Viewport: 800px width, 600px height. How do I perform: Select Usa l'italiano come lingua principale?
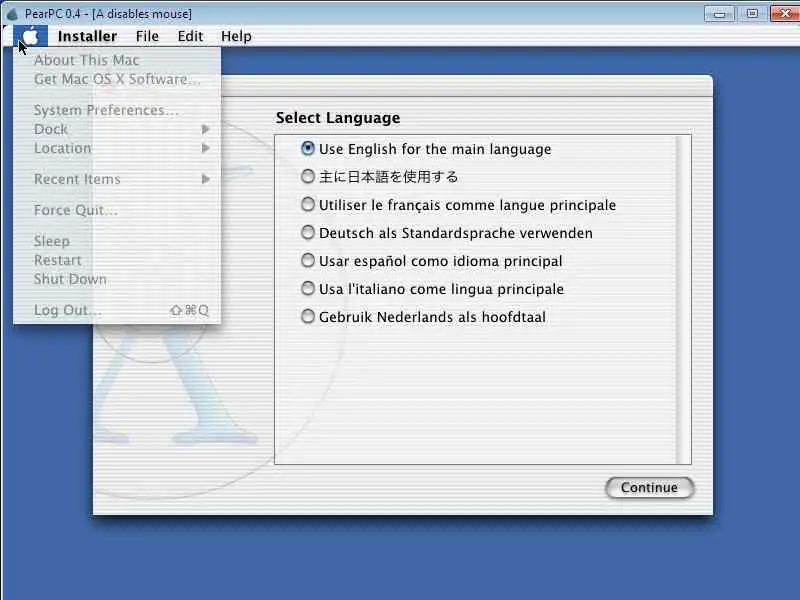tap(432, 289)
